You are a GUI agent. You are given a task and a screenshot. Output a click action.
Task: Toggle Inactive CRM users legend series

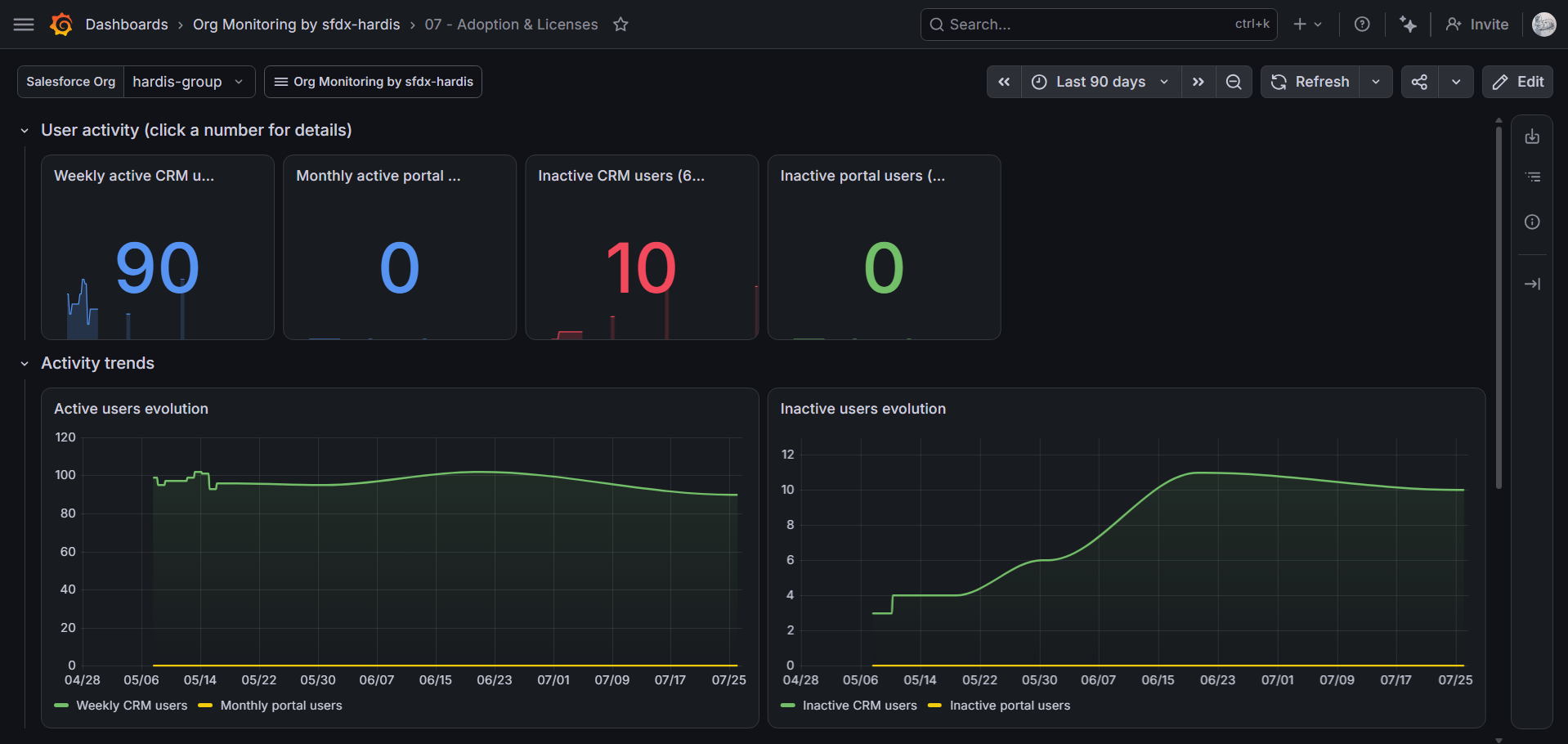click(849, 706)
